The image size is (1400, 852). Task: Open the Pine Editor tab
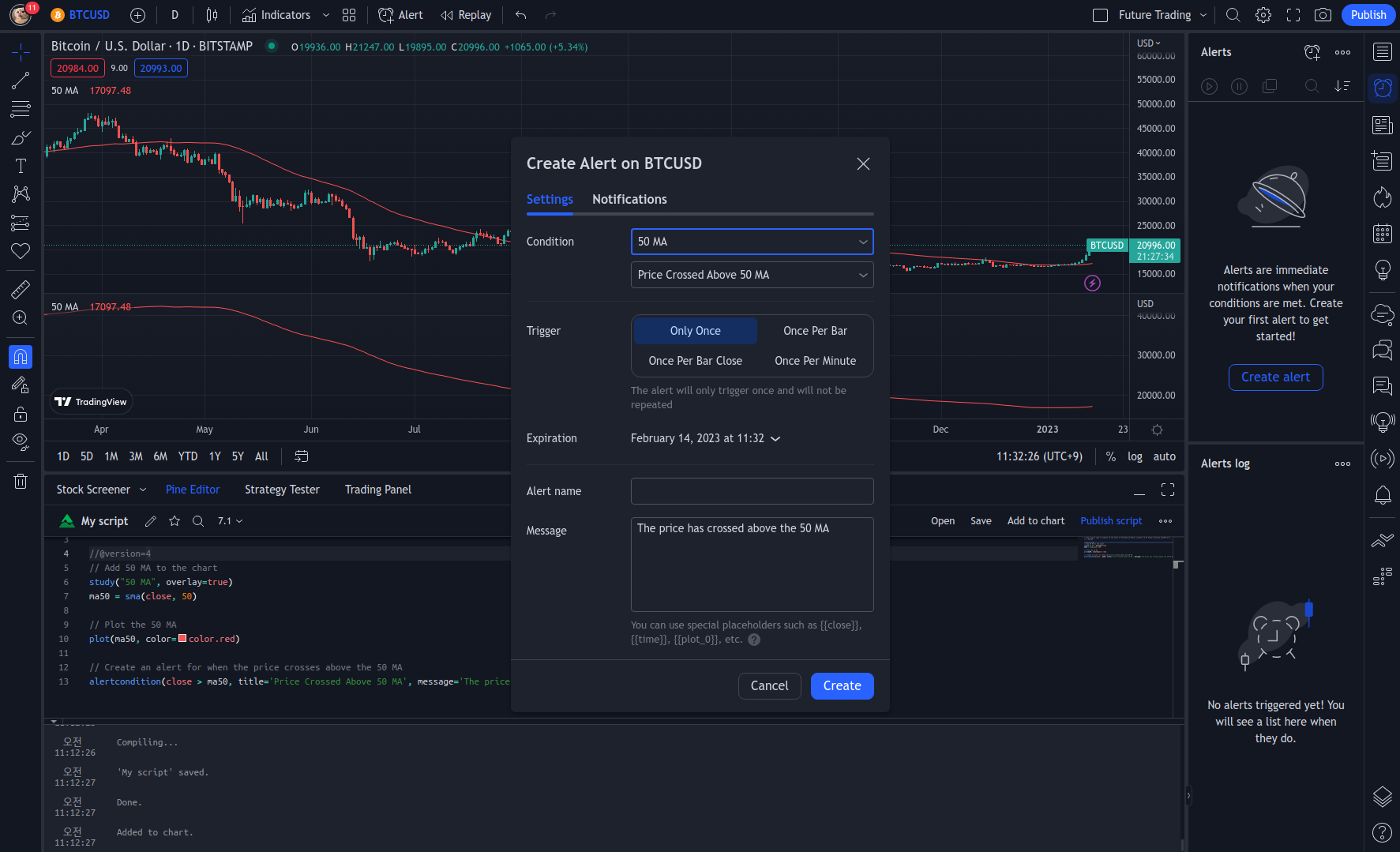[x=193, y=490]
